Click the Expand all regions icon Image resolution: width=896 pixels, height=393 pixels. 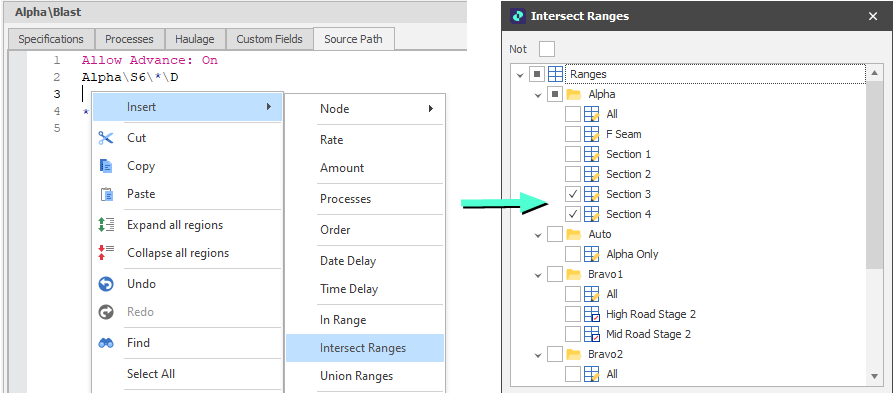point(106,224)
